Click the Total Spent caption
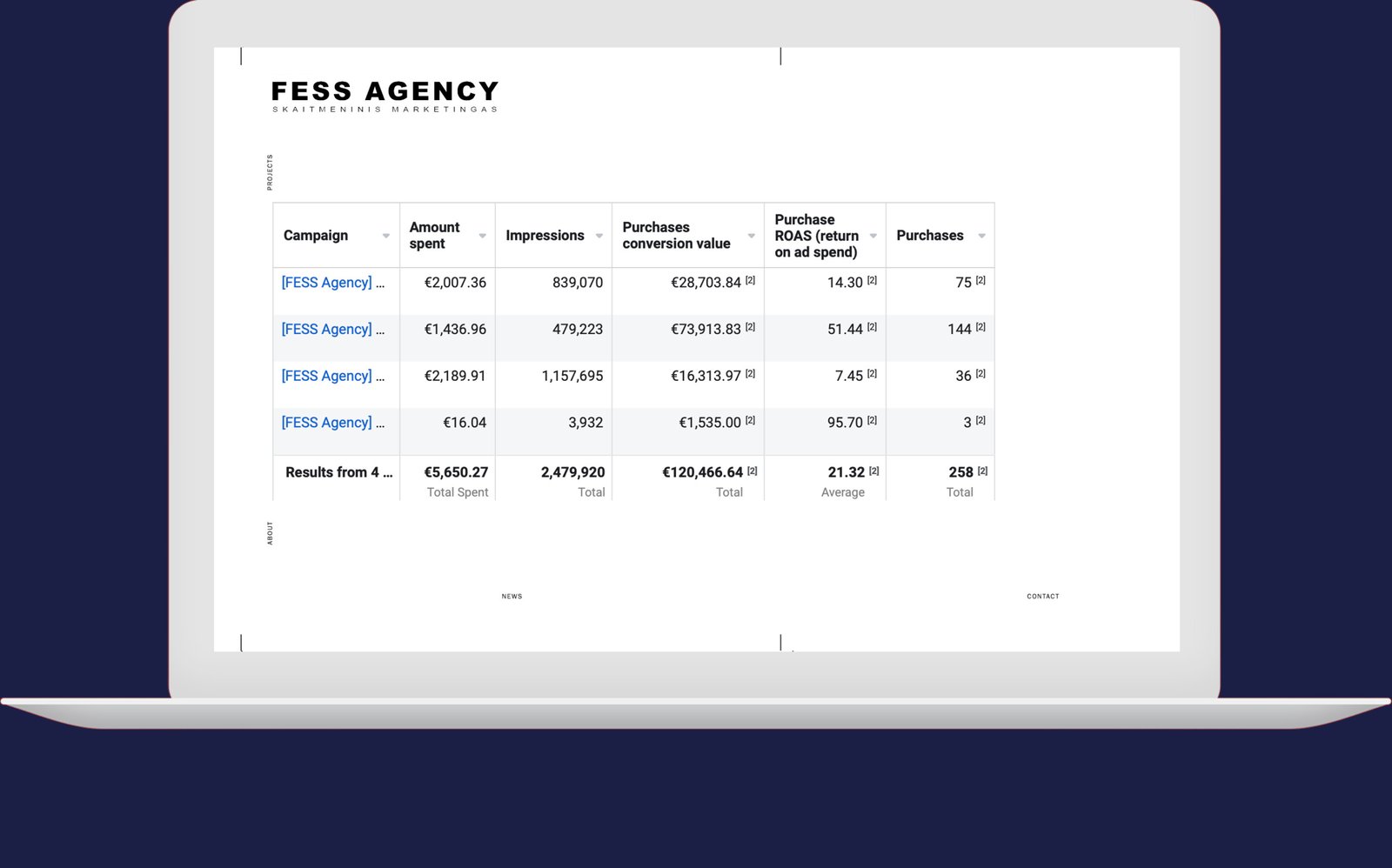 [458, 492]
